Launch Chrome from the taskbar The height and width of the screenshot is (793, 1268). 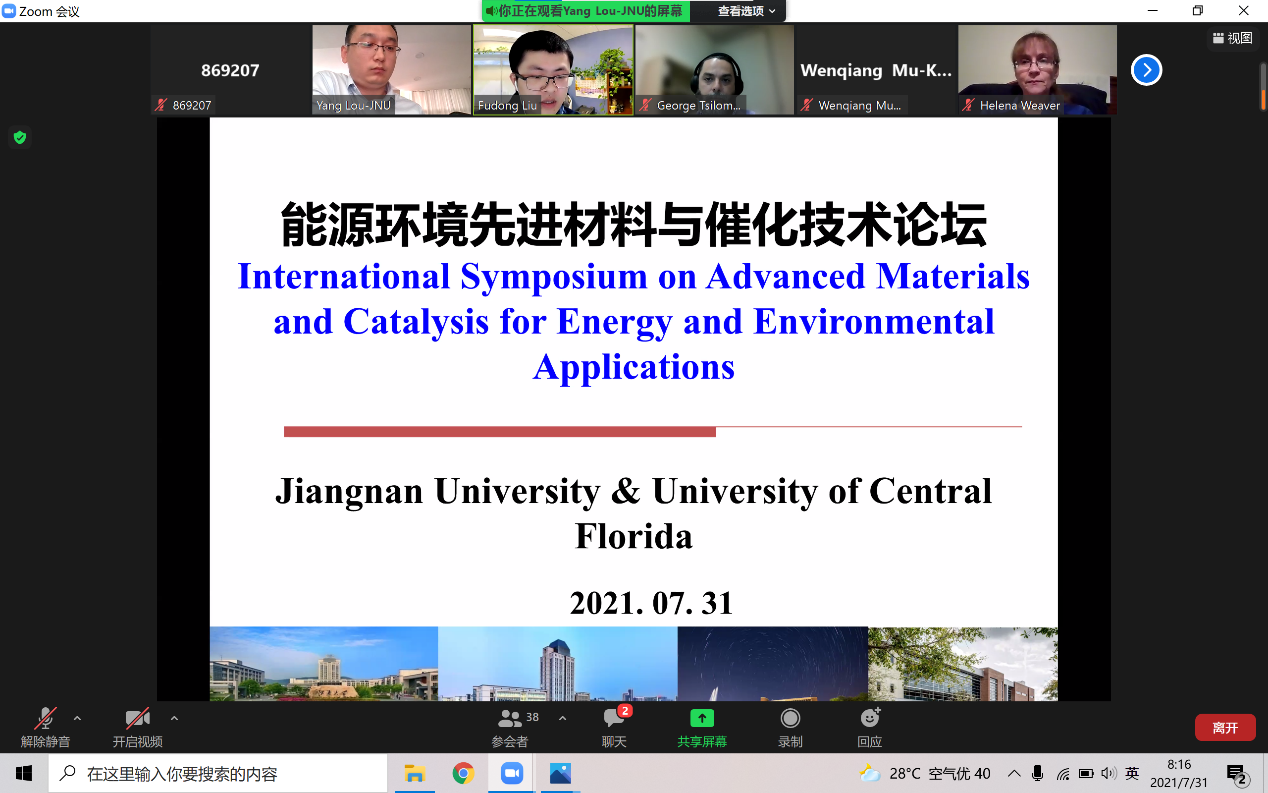[463, 773]
